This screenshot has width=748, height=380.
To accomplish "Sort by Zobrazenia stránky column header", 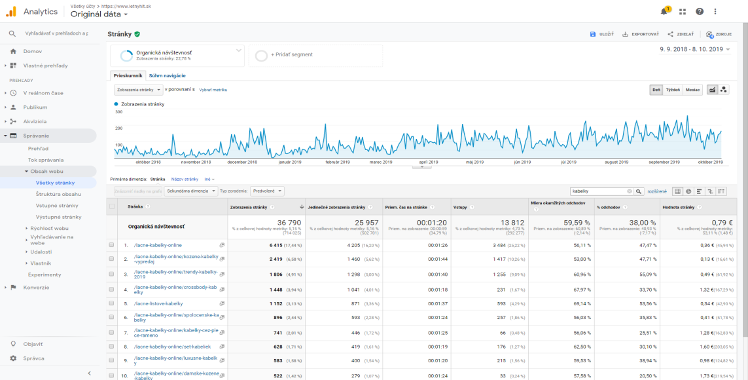I will [x=267, y=206].
